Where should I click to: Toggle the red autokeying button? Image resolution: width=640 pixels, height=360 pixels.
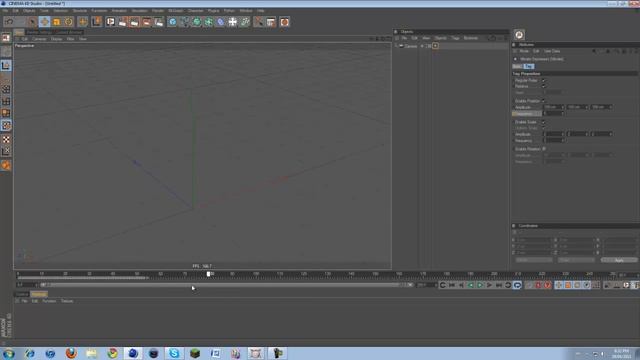point(547,285)
